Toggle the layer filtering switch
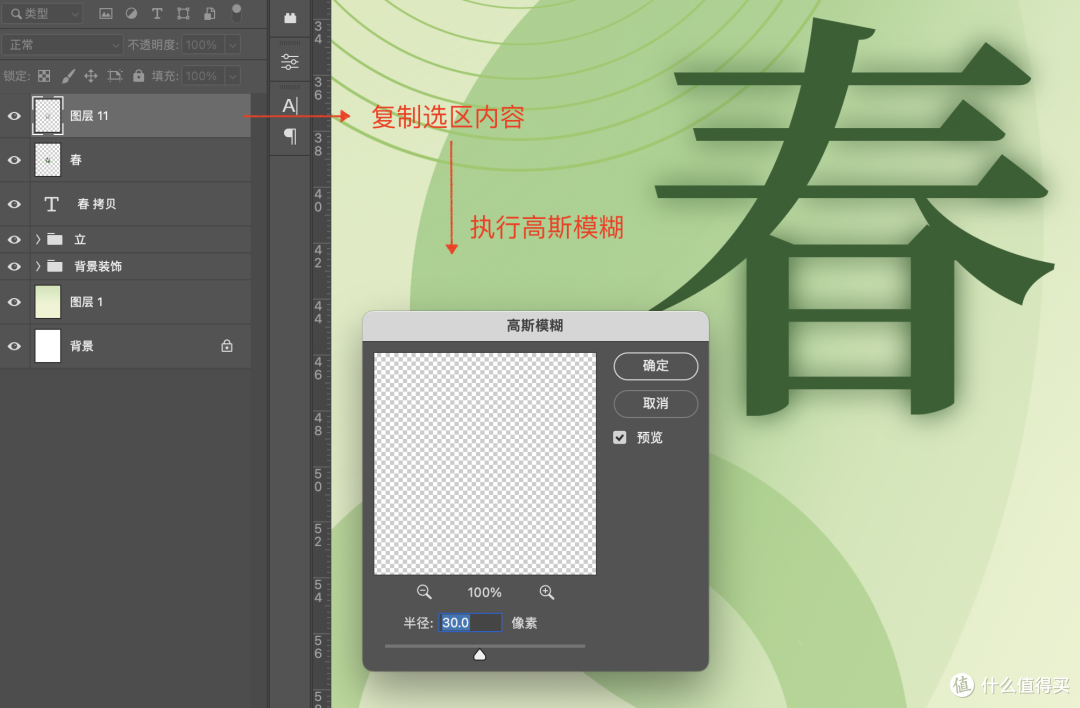Viewport: 1080px width, 708px height. [236, 12]
